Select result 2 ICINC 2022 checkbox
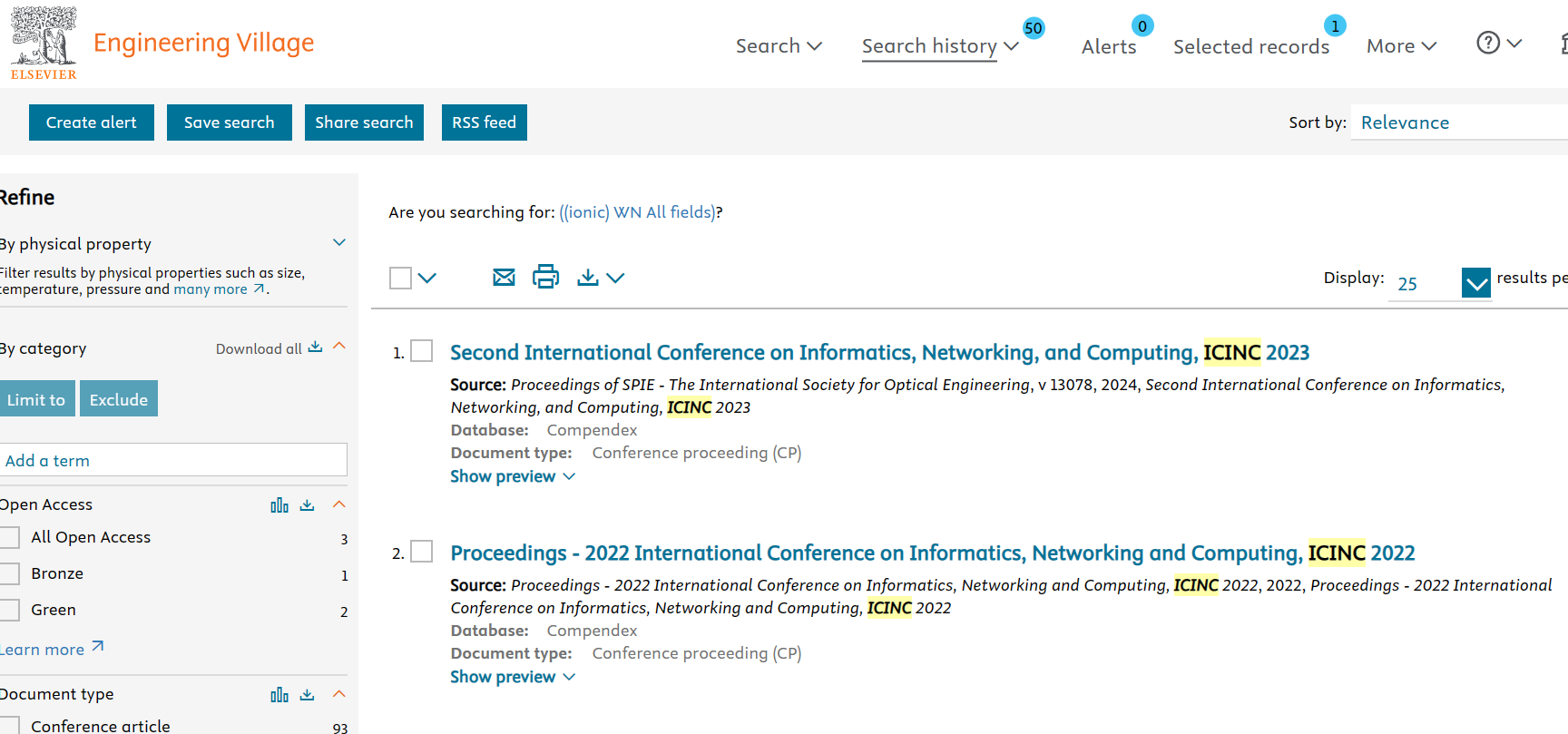Viewport: 1568px width, 734px height. point(422,552)
